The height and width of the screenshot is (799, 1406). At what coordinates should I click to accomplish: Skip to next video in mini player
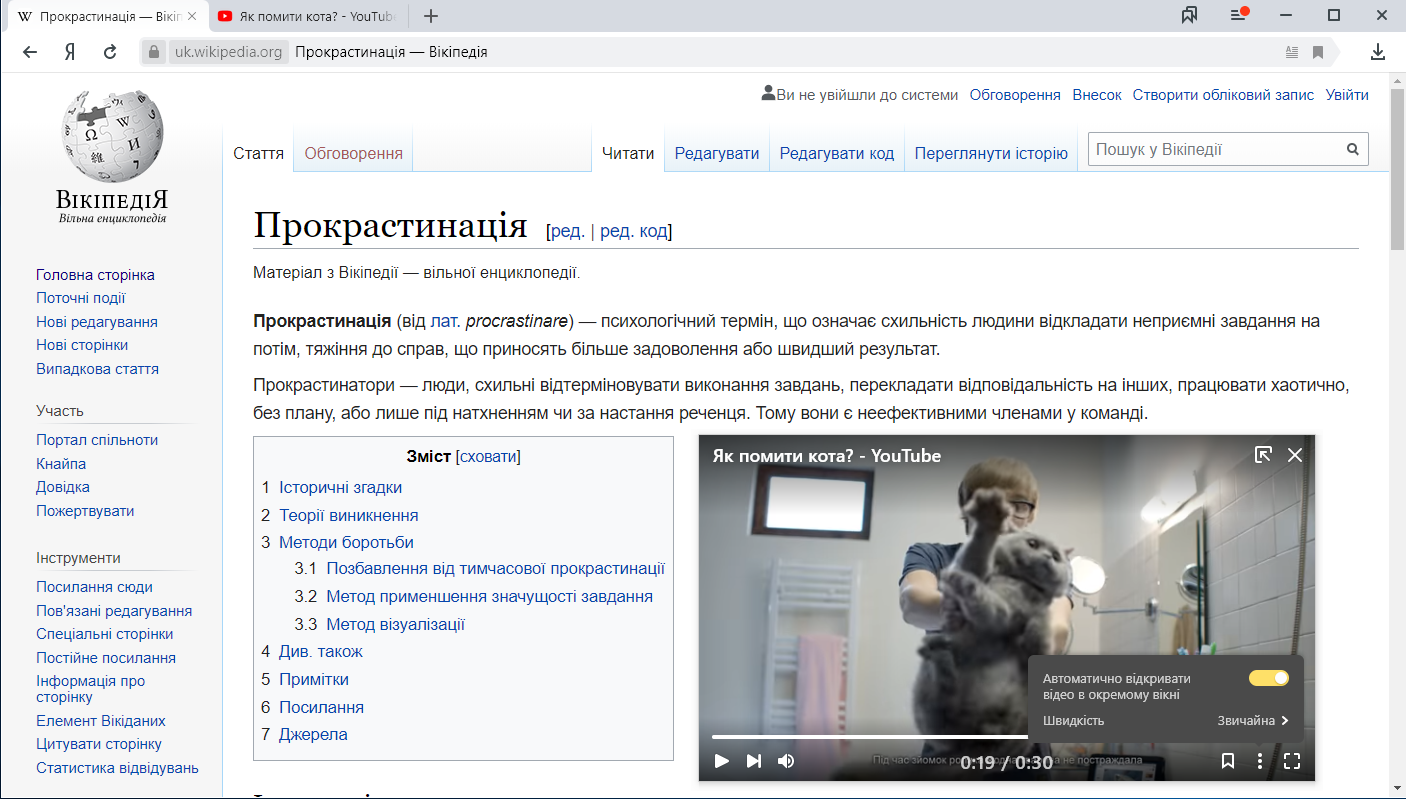[754, 761]
